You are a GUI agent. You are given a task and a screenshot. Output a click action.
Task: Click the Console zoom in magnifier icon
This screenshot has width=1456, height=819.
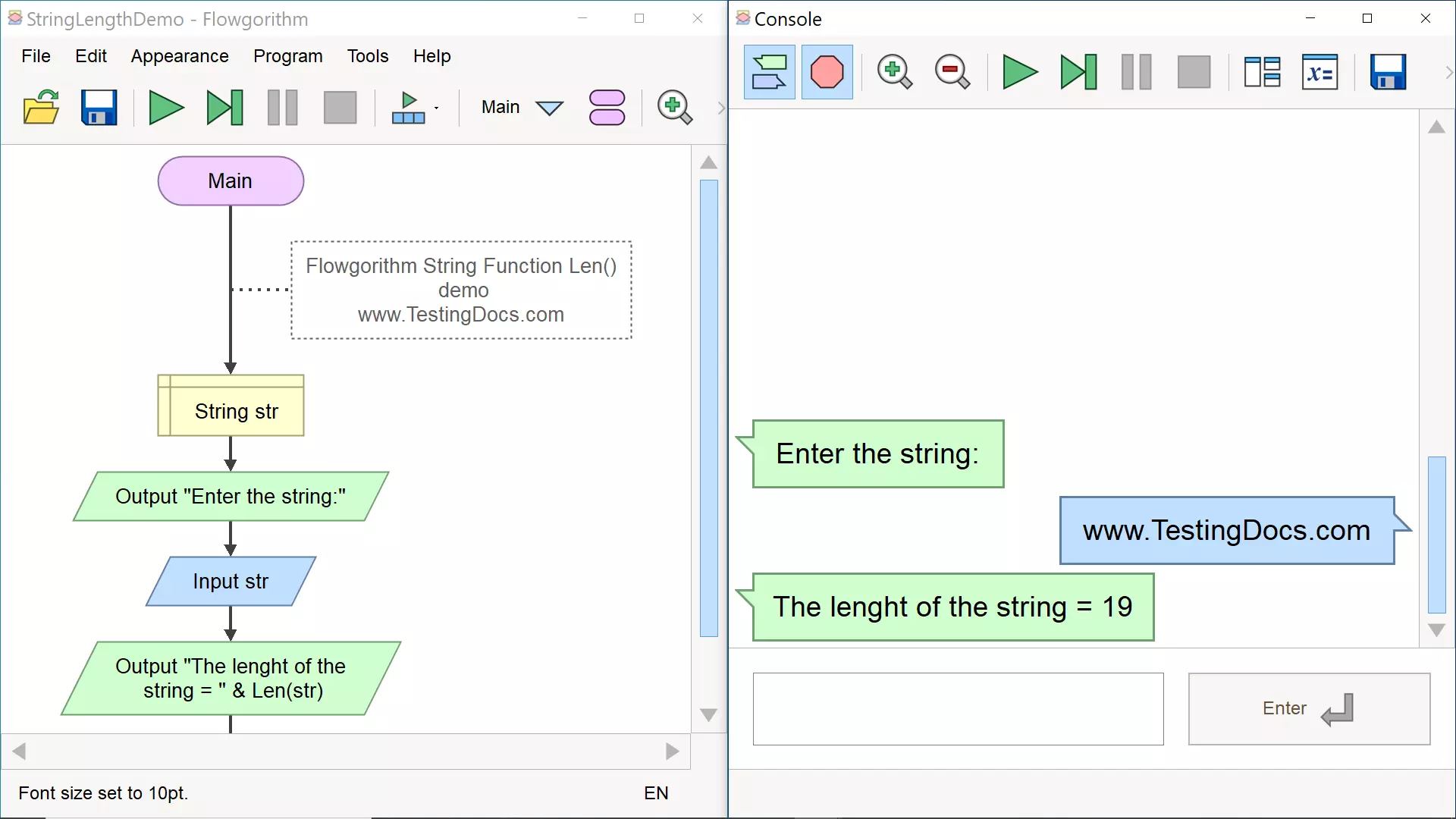click(x=892, y=72)
